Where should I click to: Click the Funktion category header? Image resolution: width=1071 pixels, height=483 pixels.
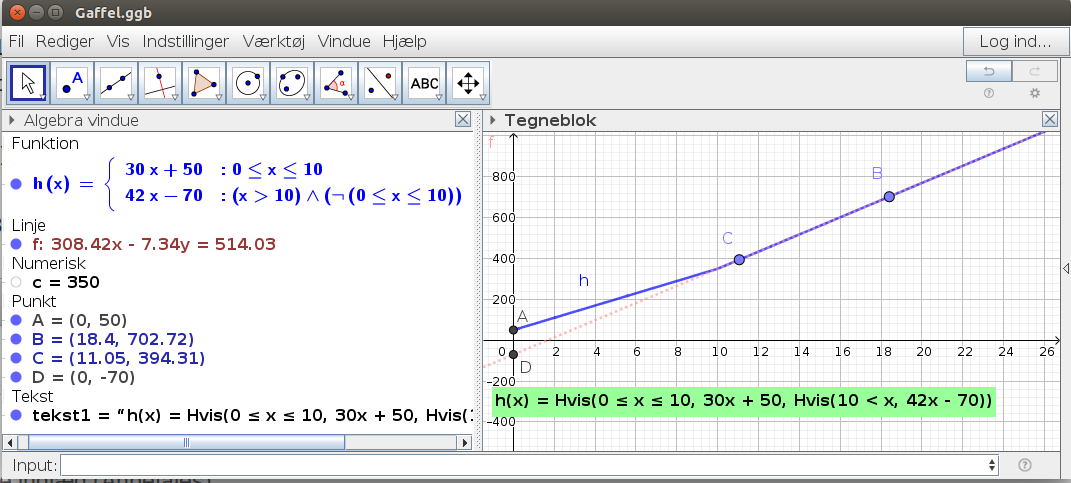coord(45,143)
